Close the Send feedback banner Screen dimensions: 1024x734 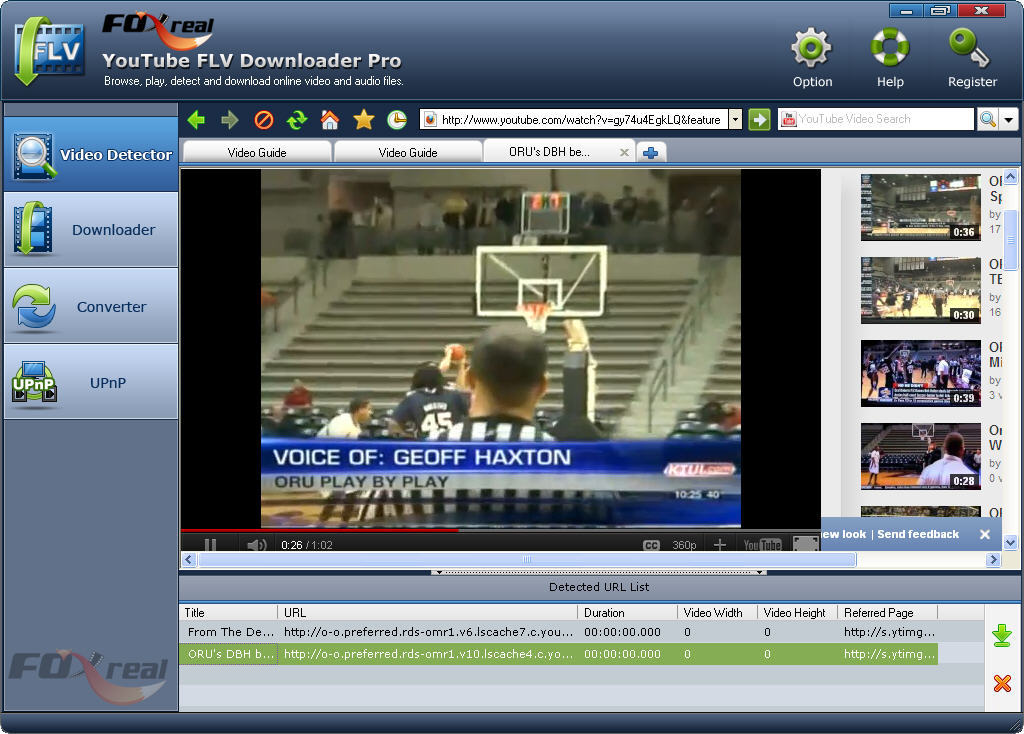pyautogui.click(x=985, y=534)
